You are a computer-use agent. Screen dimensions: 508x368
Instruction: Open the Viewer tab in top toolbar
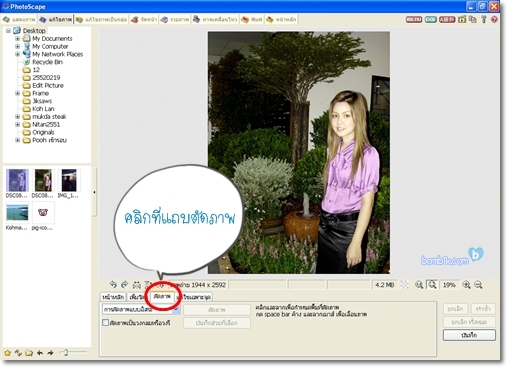click(19, 20)
